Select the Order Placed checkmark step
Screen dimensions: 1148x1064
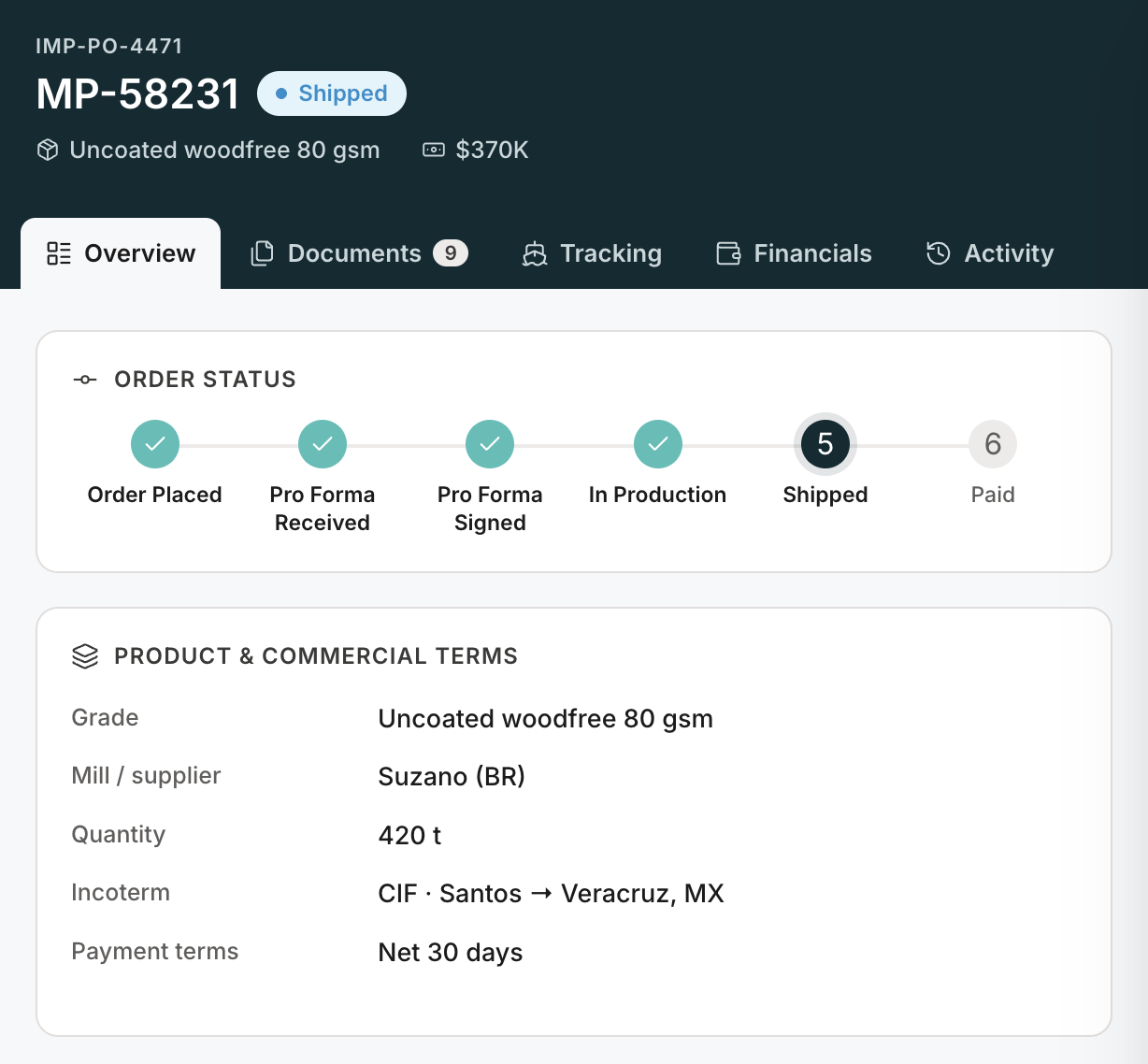(x=155, y=444)
